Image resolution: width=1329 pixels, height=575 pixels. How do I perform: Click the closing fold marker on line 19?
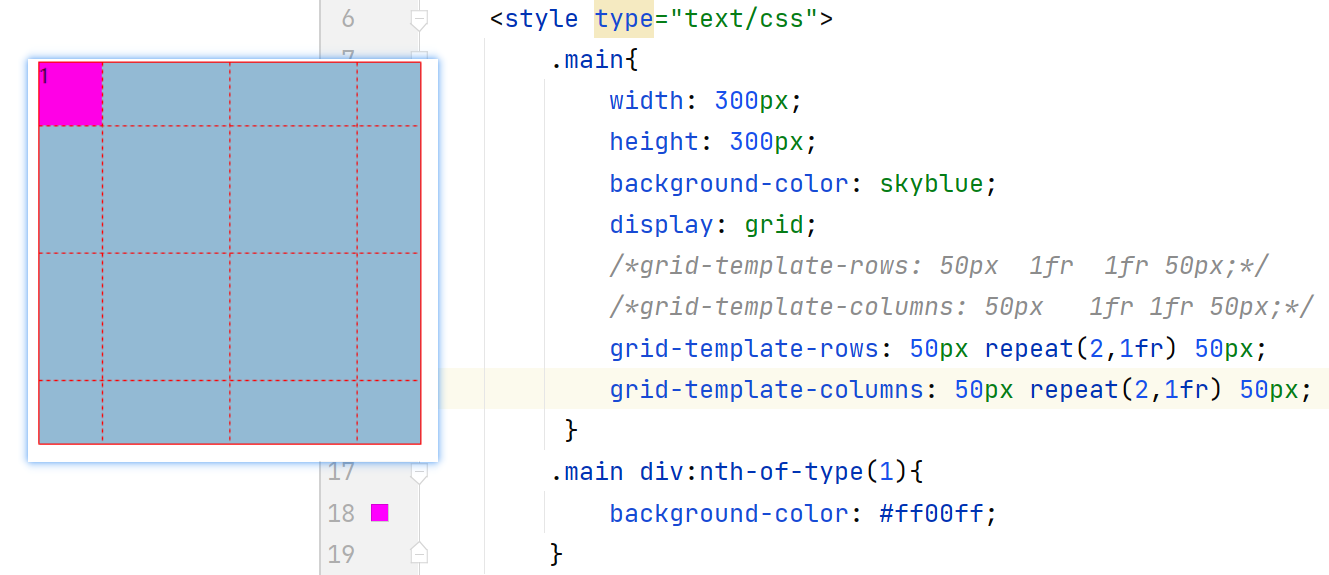(x=419, y=554)
